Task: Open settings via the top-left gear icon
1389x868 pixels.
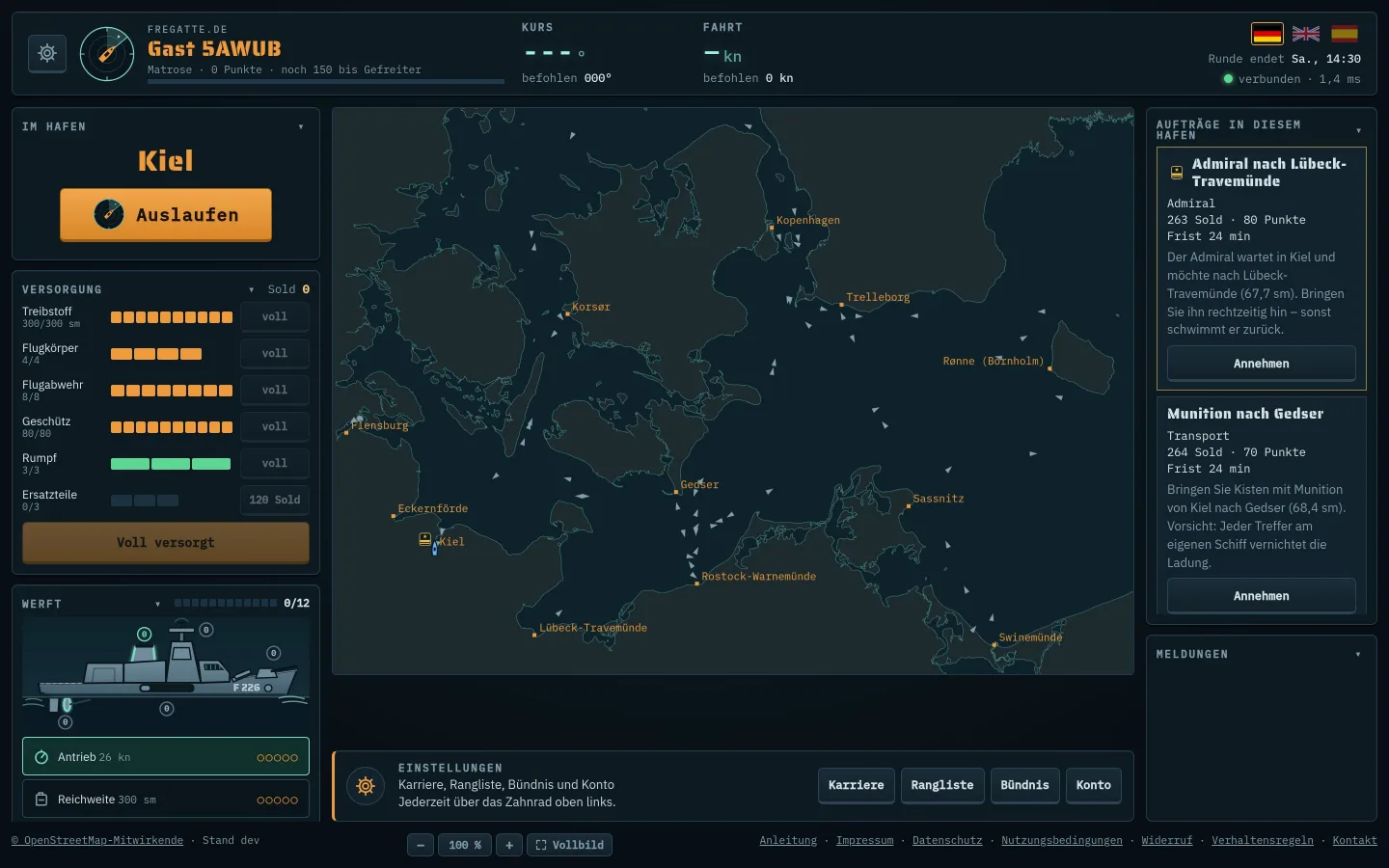Action: click(x=47, y=53)
